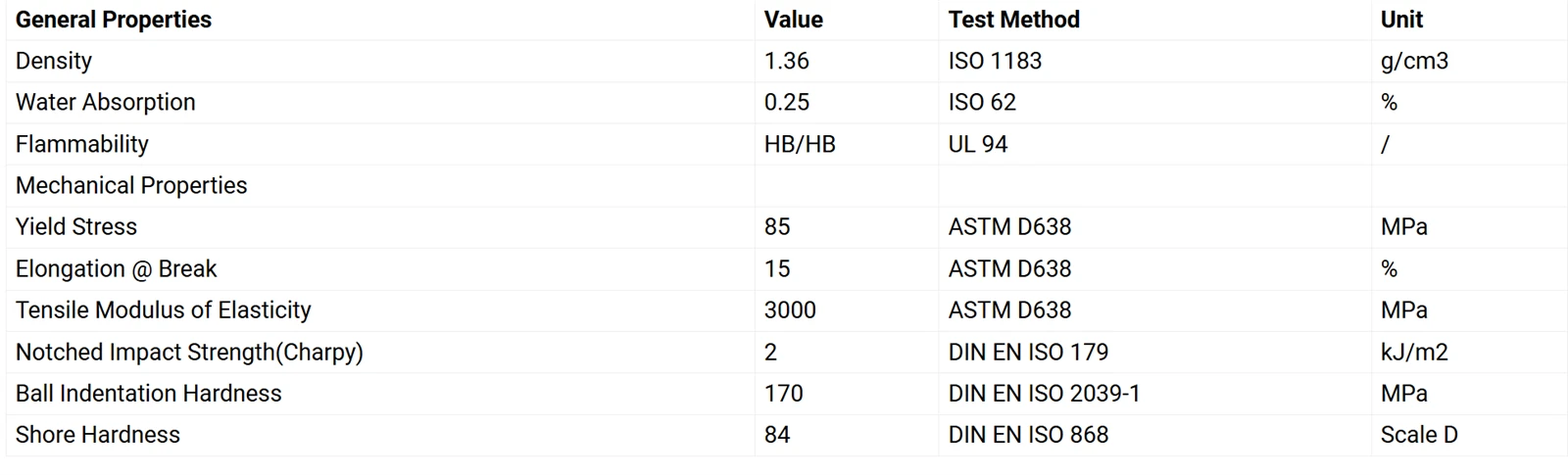Screen dimensions: 1568x475
Task: Click the Ball Indentation Hardness value 170
Action: (783, 393)
